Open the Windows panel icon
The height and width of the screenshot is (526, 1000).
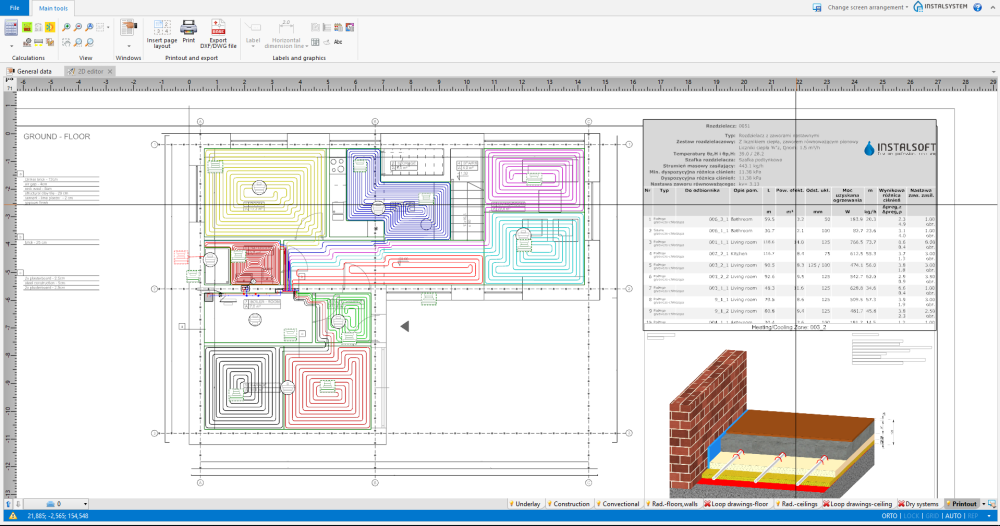[x=128, y=29]
